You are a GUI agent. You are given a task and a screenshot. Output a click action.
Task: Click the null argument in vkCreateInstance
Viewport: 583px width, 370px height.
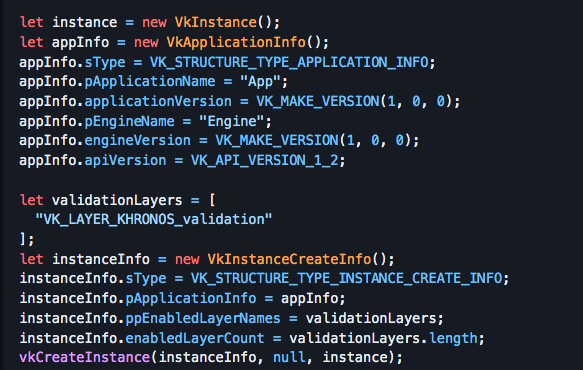(289, 357)
